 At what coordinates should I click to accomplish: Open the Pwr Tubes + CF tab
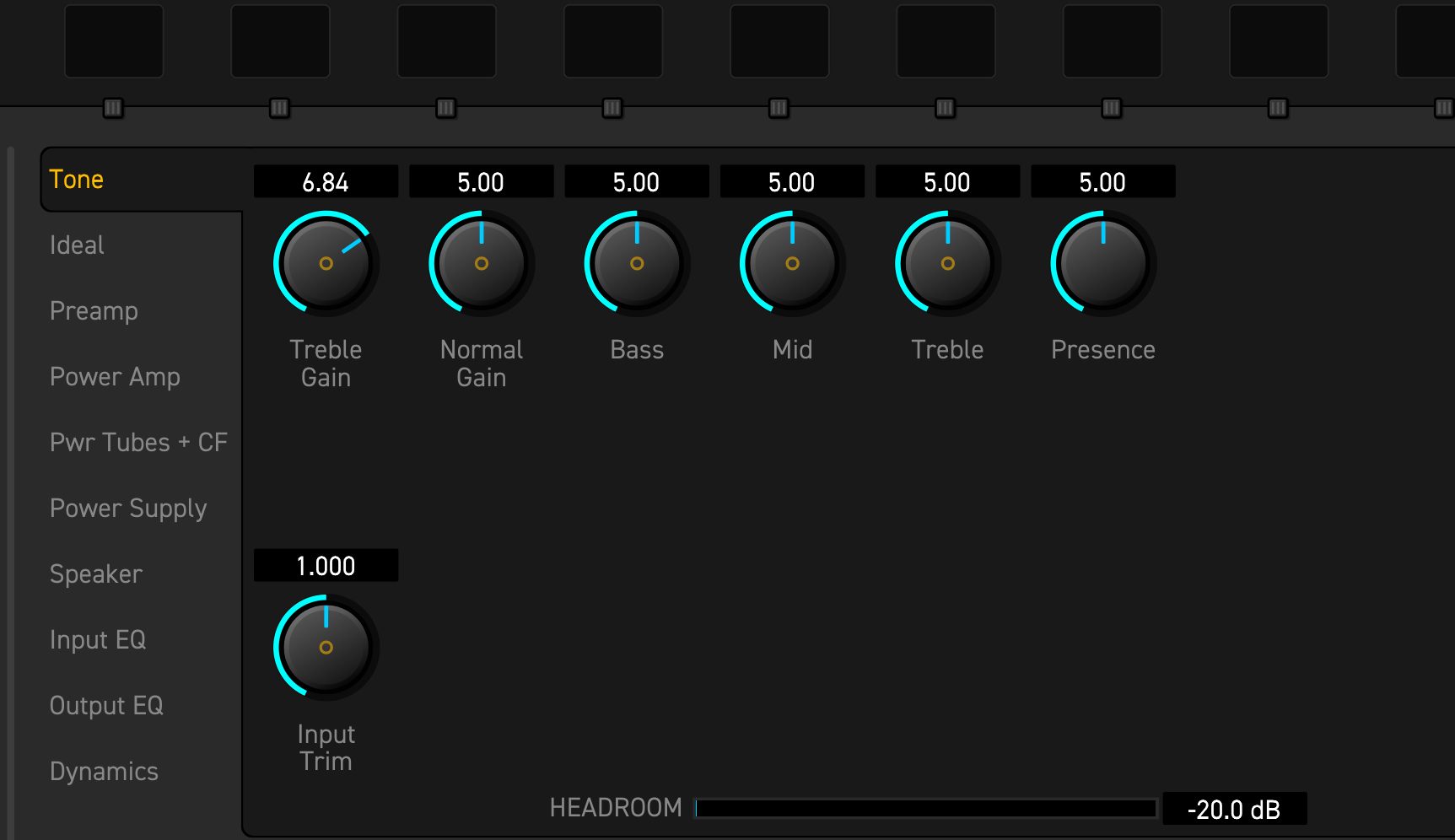point(138,443)
